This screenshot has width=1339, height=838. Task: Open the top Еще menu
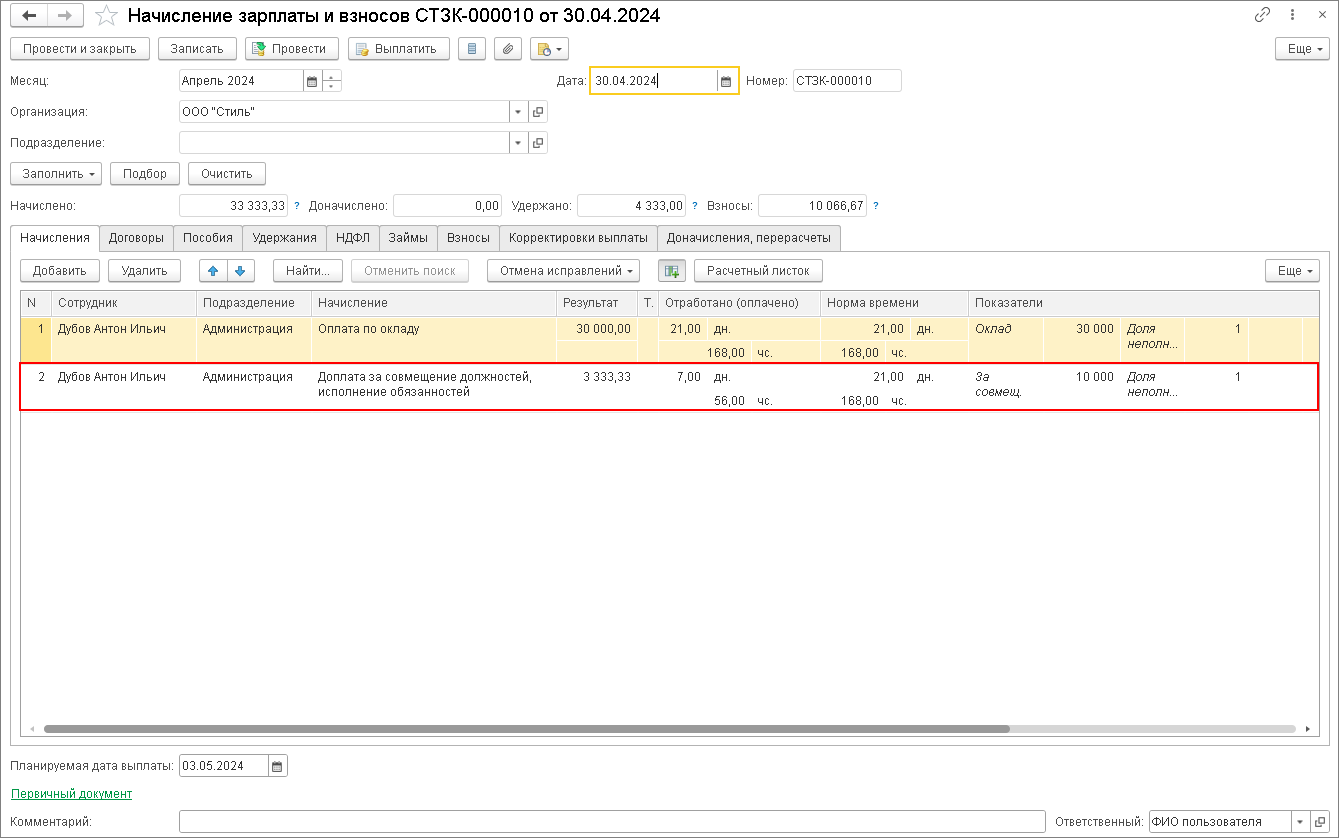coord(1301,48)
